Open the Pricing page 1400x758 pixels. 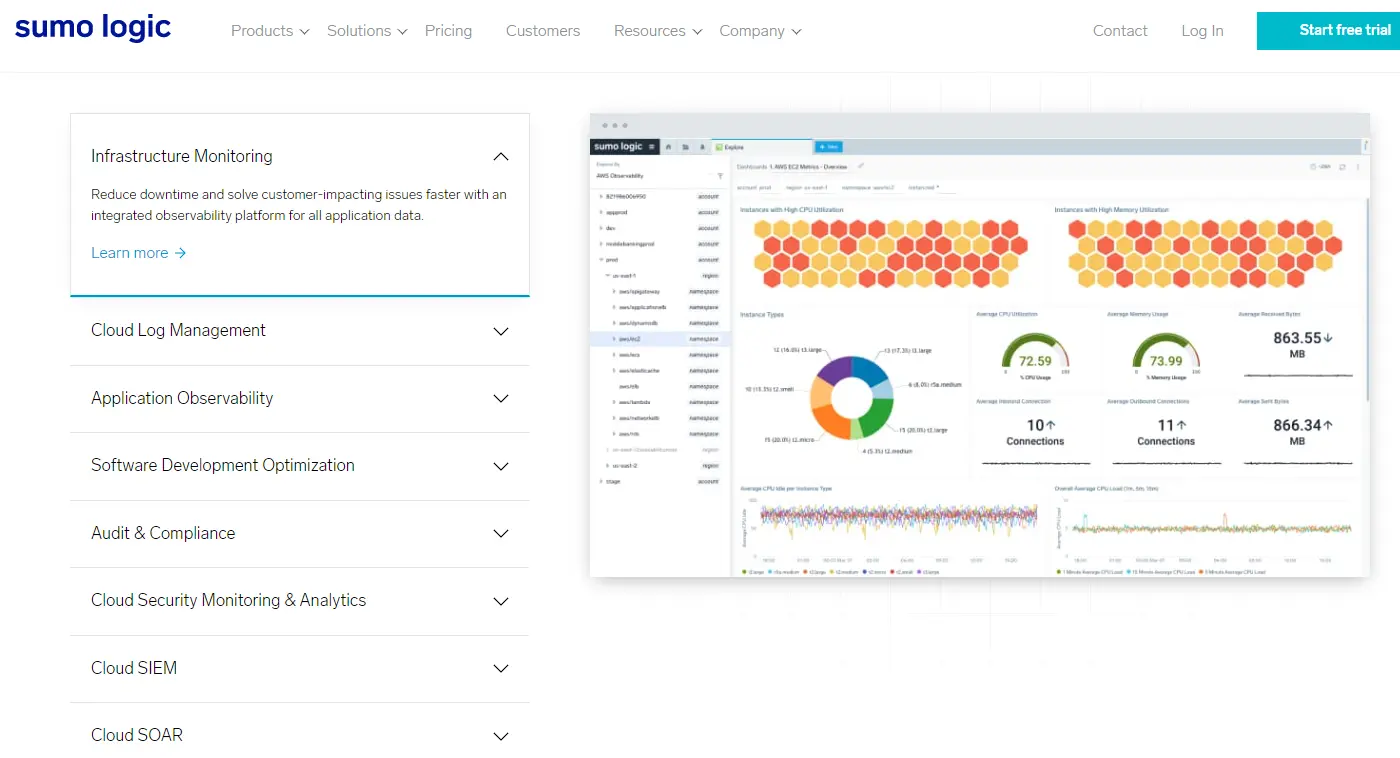(x=448, y=31)
